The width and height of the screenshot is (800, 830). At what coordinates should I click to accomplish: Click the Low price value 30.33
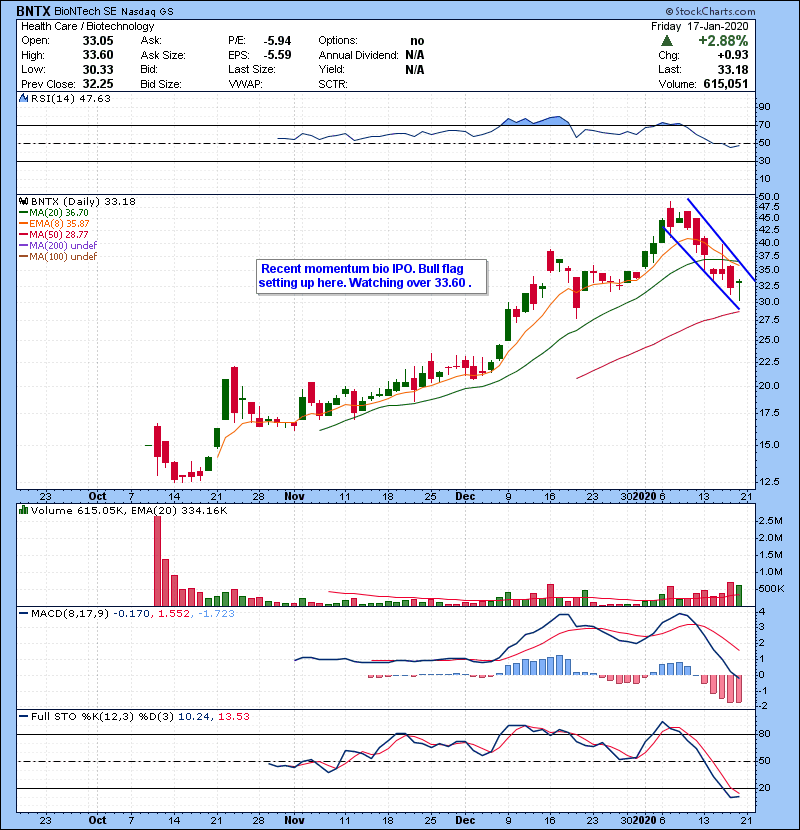(98, 69)
